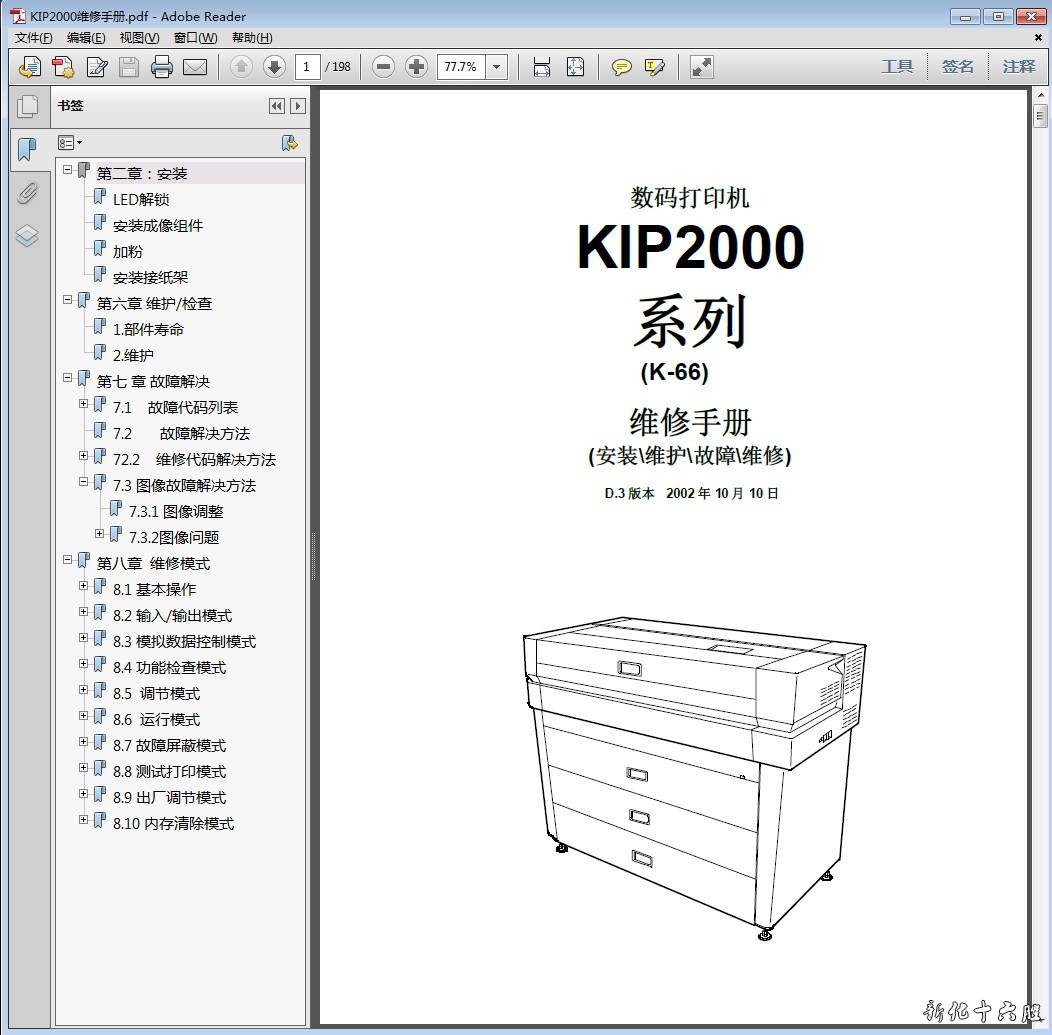Click the Send email envelope icon

[195, 67]
